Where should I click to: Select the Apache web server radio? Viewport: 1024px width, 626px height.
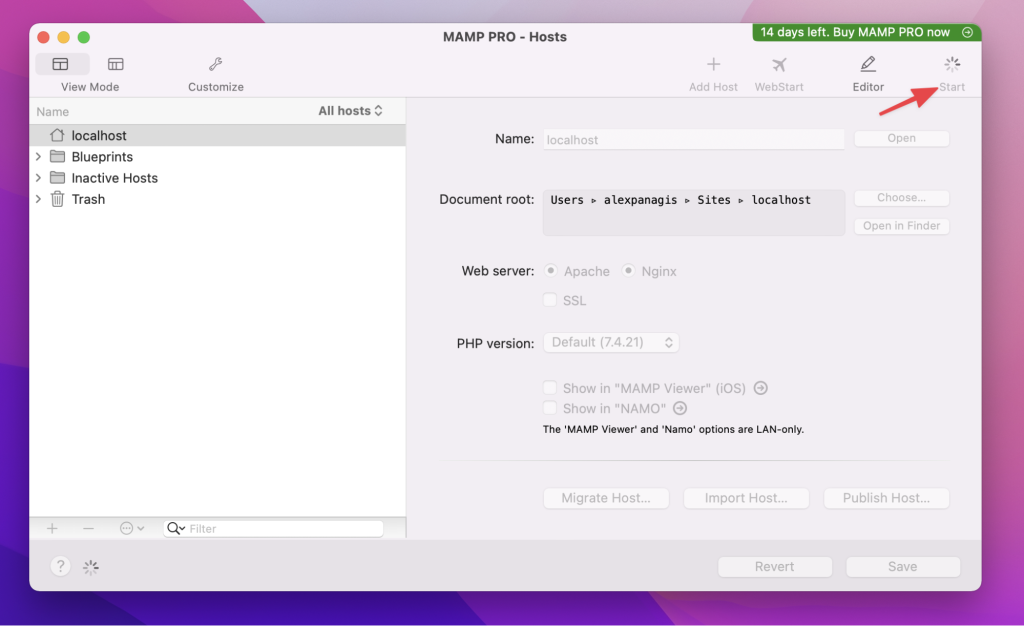(551, 270)
